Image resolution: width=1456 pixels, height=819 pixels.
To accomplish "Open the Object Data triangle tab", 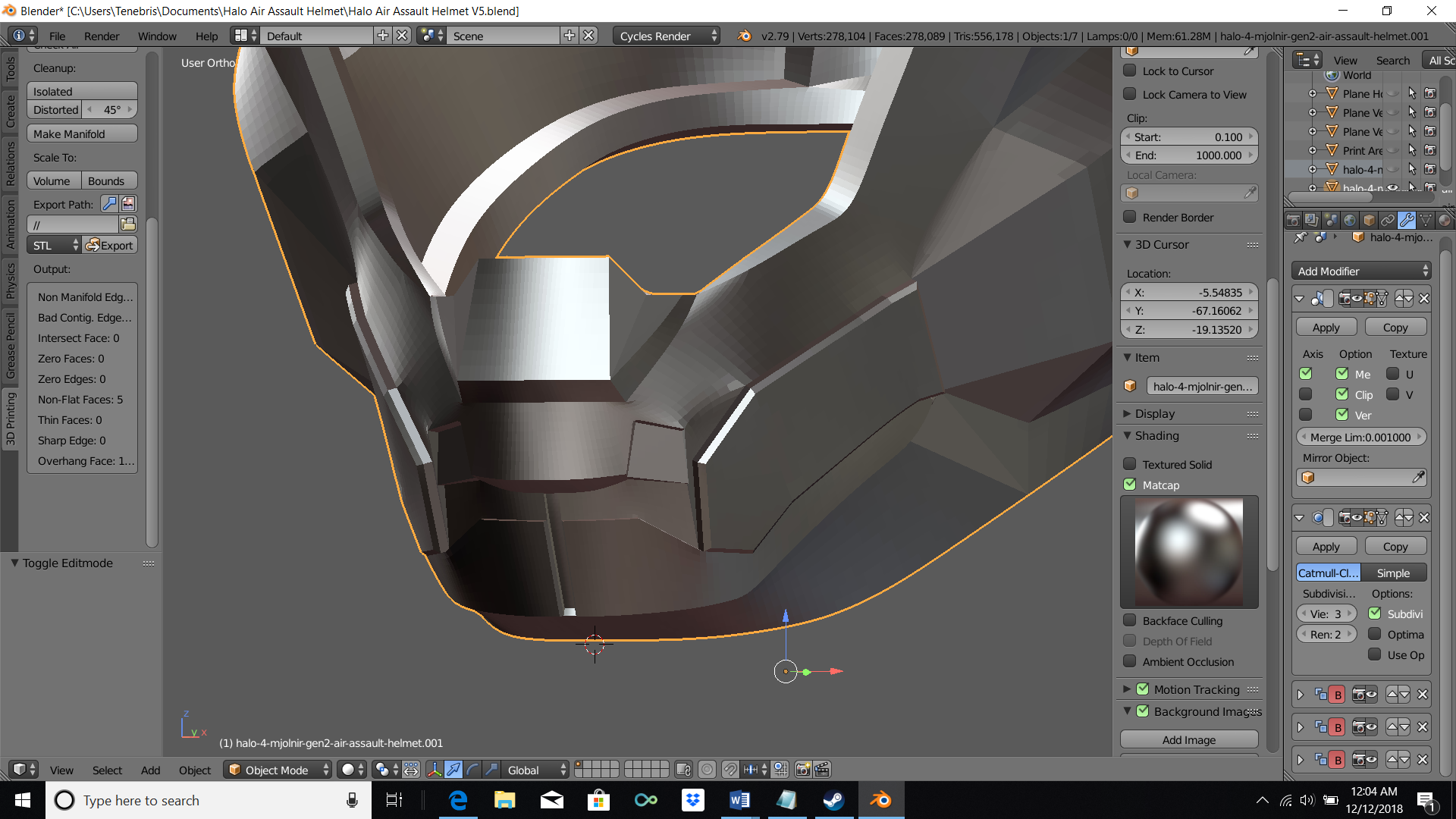I will (1426, 220).
